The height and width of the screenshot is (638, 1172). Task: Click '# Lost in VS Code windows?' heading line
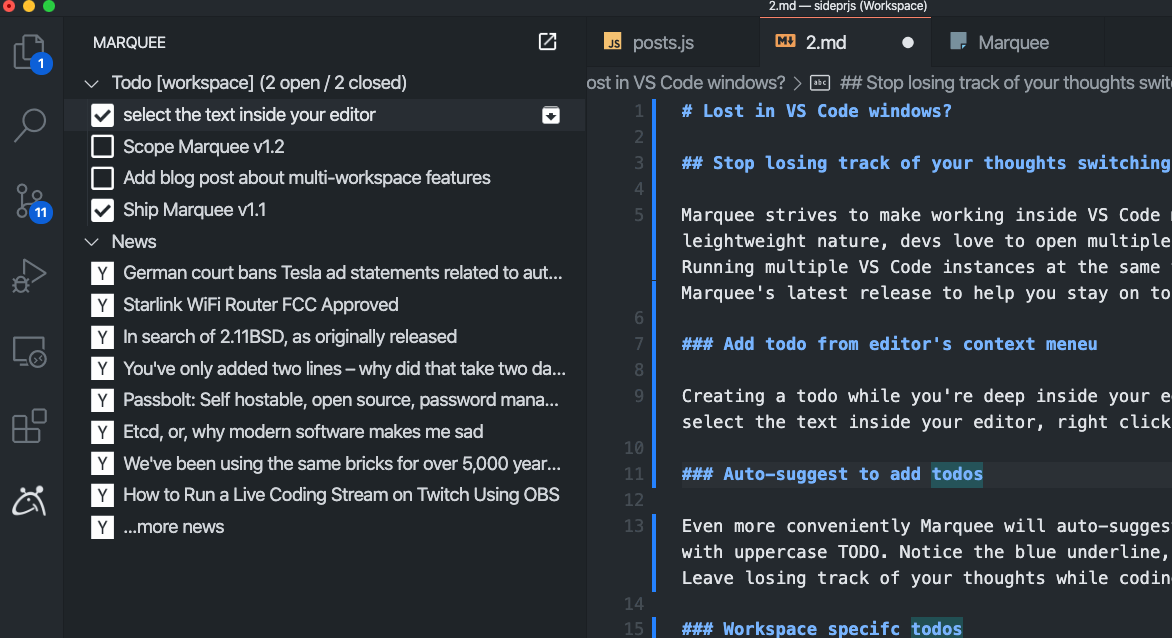[x=816, y=111]
